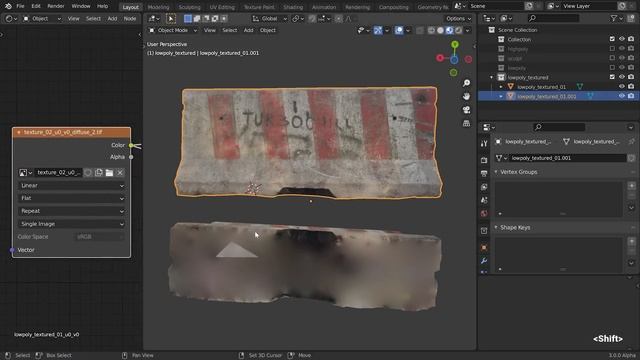Toggle fake user shield icon in node
This screenshot has height=360, width=640.
(x=88, y=173)
